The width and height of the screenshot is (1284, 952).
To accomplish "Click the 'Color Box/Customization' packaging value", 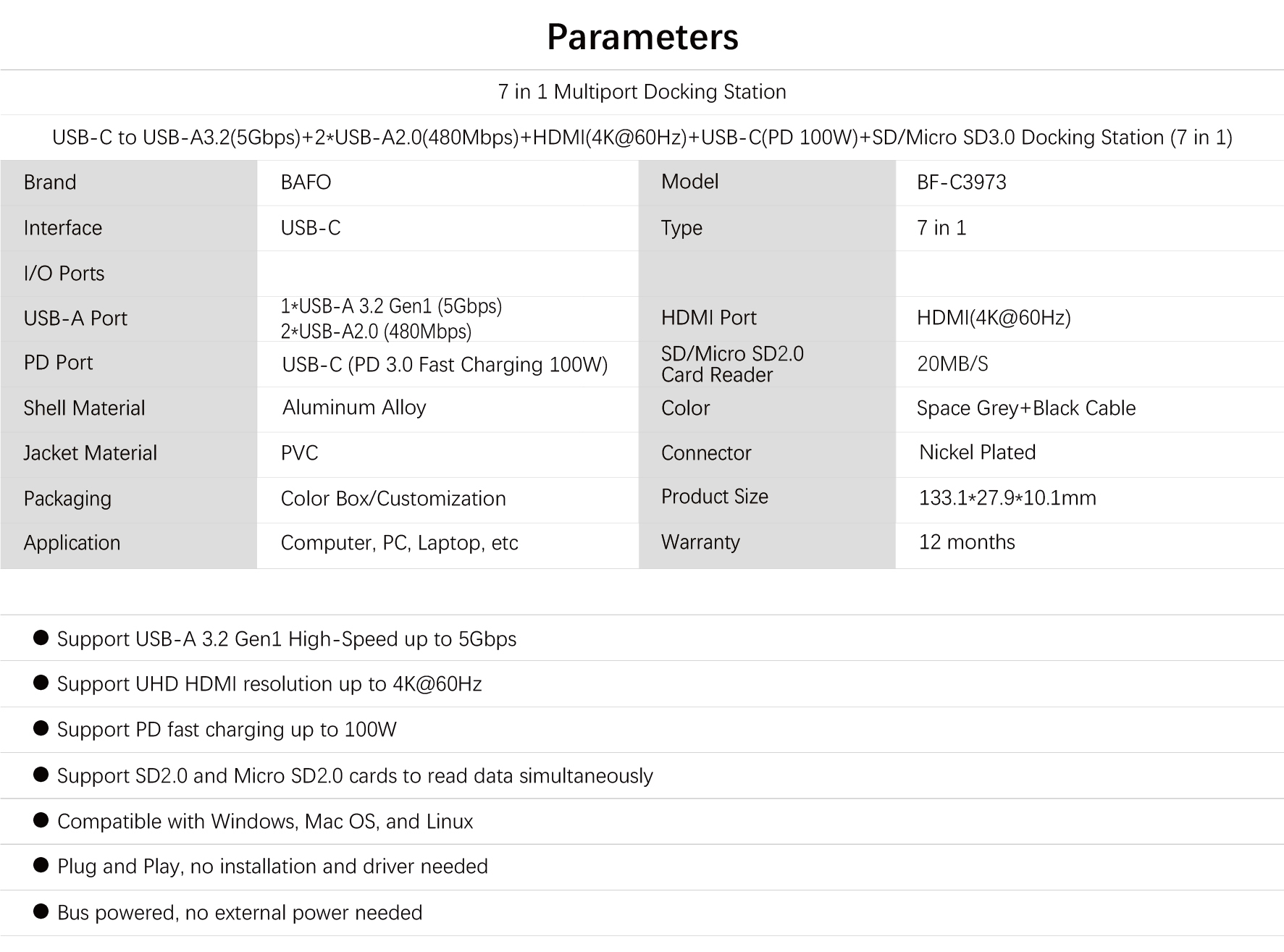I will [x=393, y=499].
